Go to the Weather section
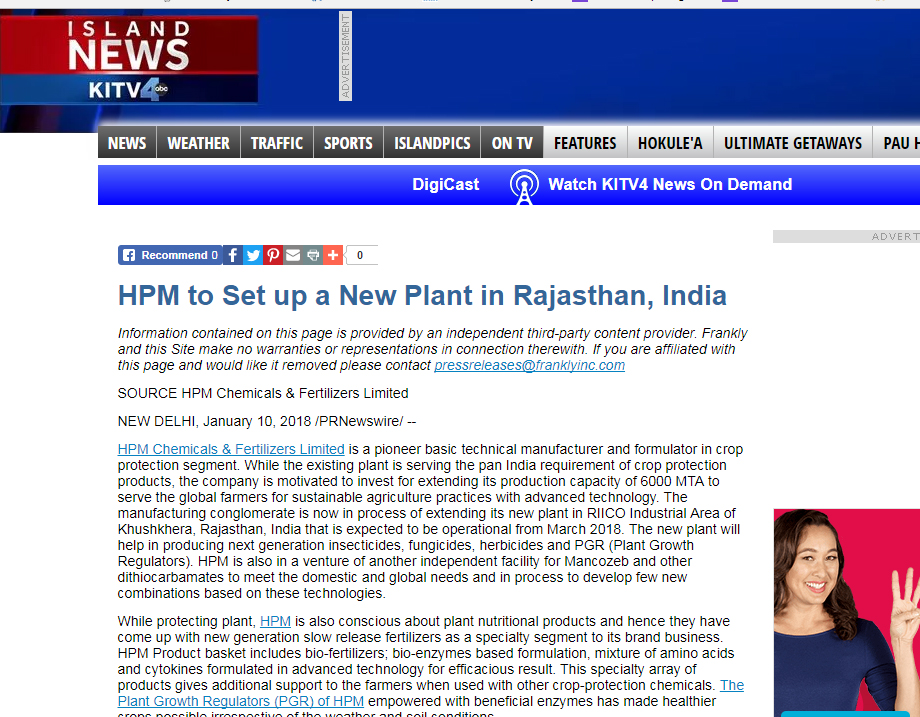Screen dimensions: 920x717 point(198,143)
